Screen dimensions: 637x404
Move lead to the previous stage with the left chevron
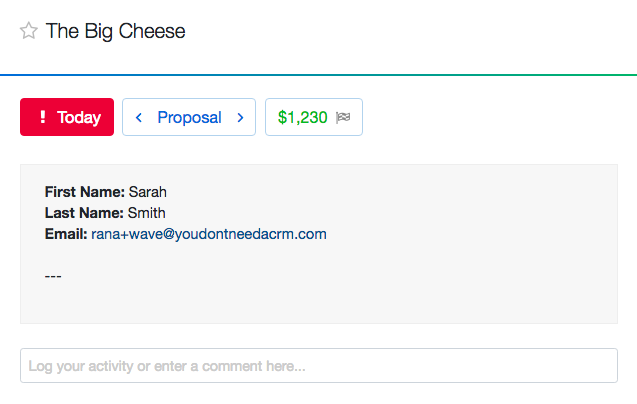coord(139,118)
